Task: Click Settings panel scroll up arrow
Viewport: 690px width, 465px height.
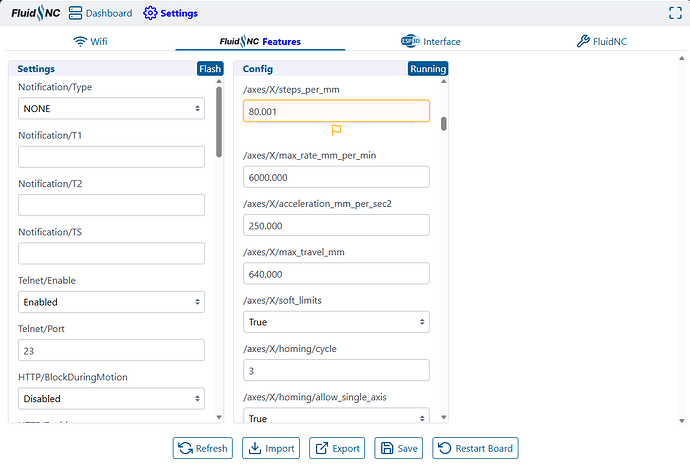Action: pyautogui.click(x=219, y=81)
